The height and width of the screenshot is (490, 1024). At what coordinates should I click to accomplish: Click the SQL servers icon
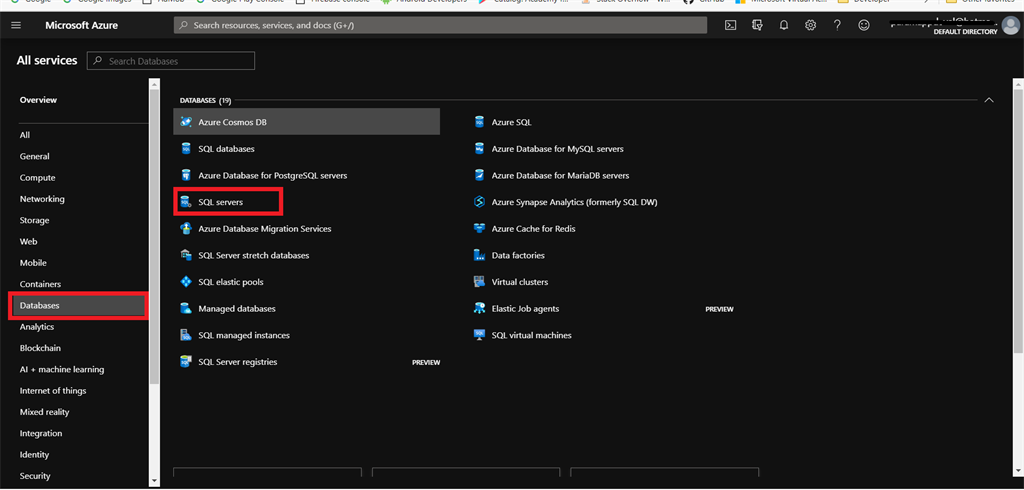pos(186,203)
